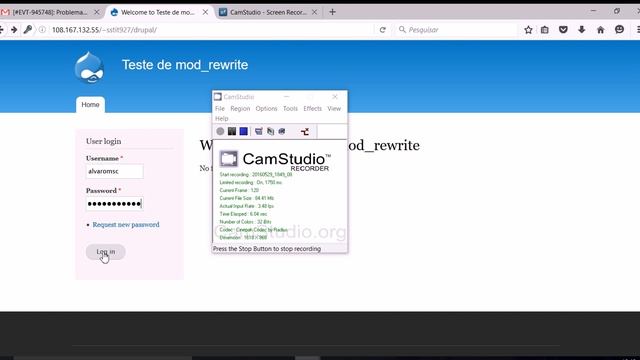Viewport: 640px width, 360px height.
Task: Open CamStudio Options menu
Action: pos(266,109)
